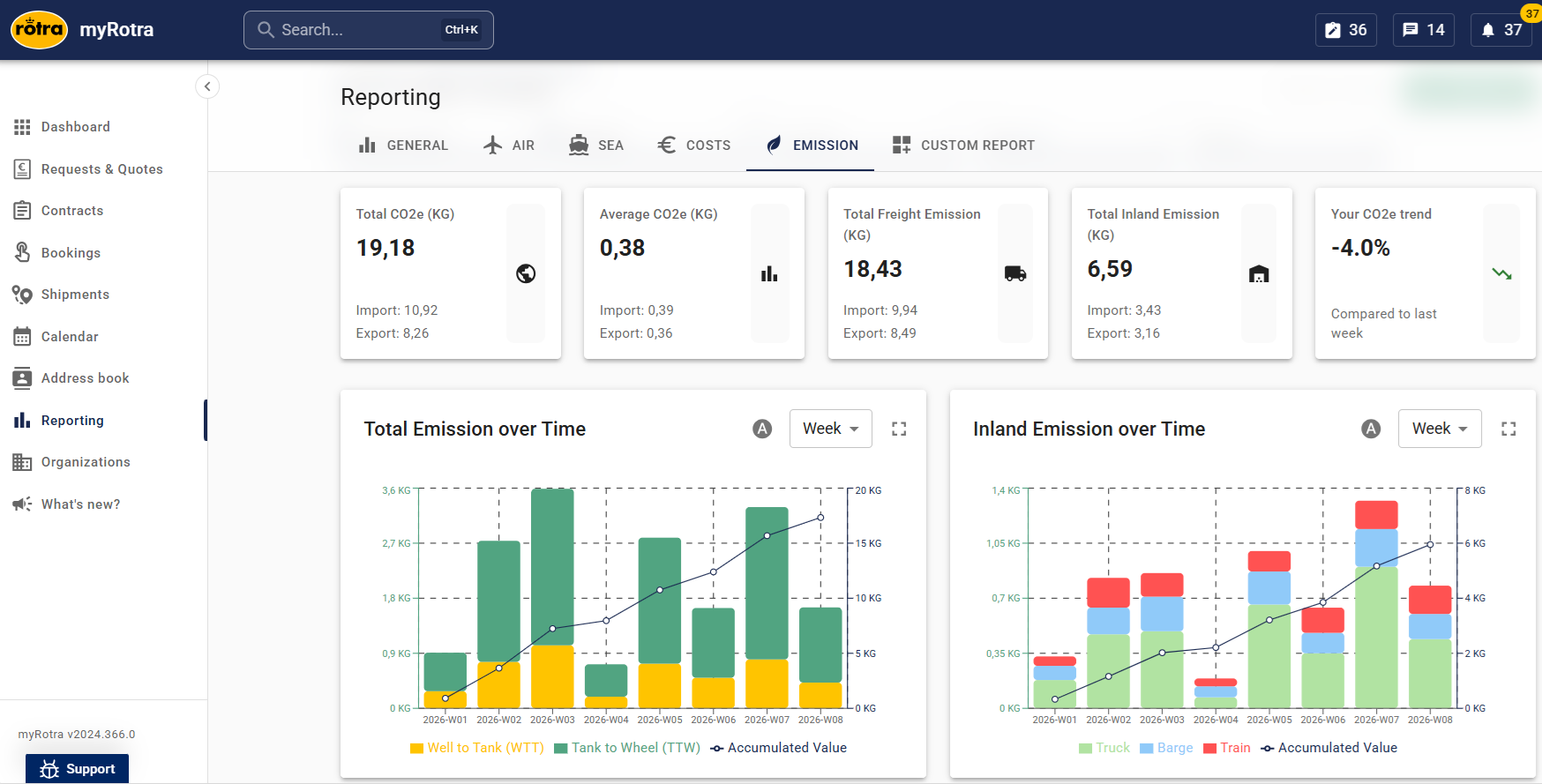Toggle accumulated 'A' button on Total Emission chart

[762, 429]
